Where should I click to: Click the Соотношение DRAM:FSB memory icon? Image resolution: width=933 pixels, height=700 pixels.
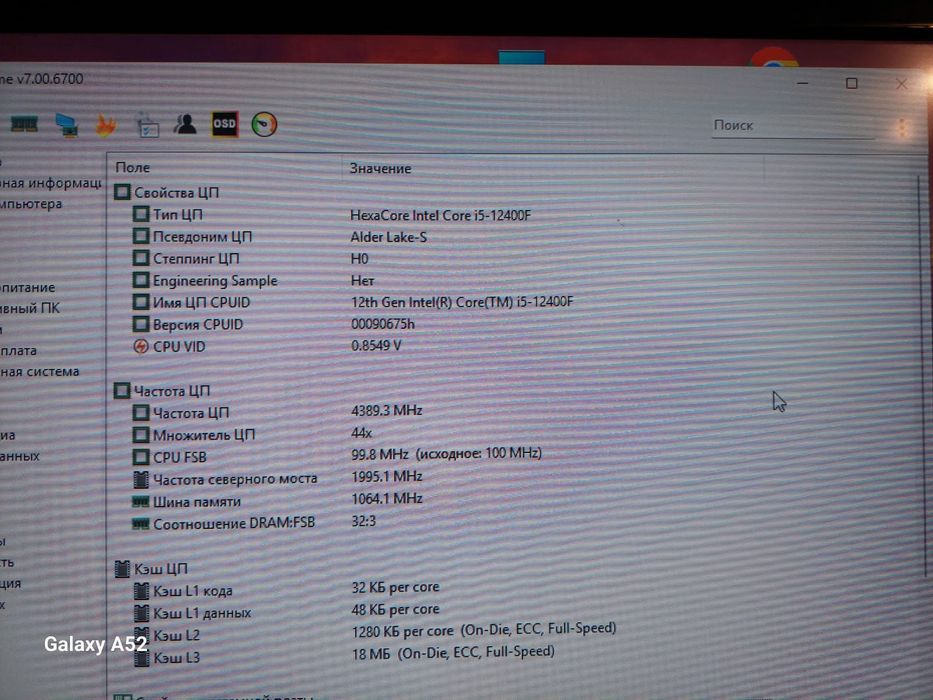pyautogui.click(x=140, y=524)
